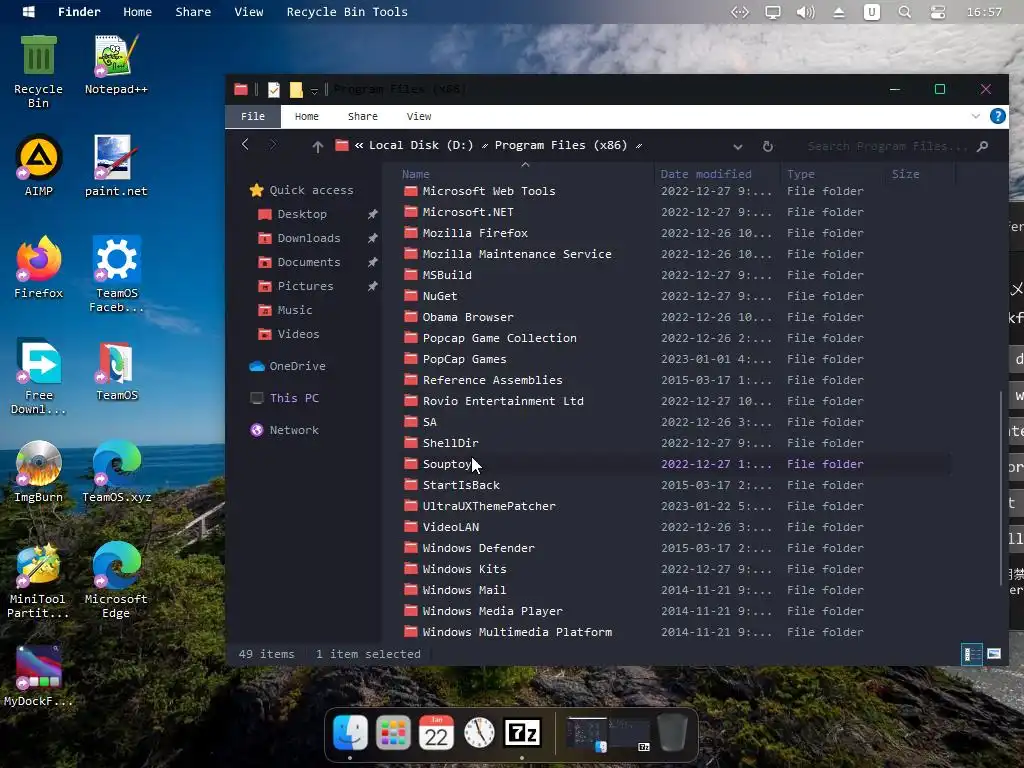Open Quick Access Toolbar customize dropdown
Screen dimensions: 1024x768
tap(314, 90)
